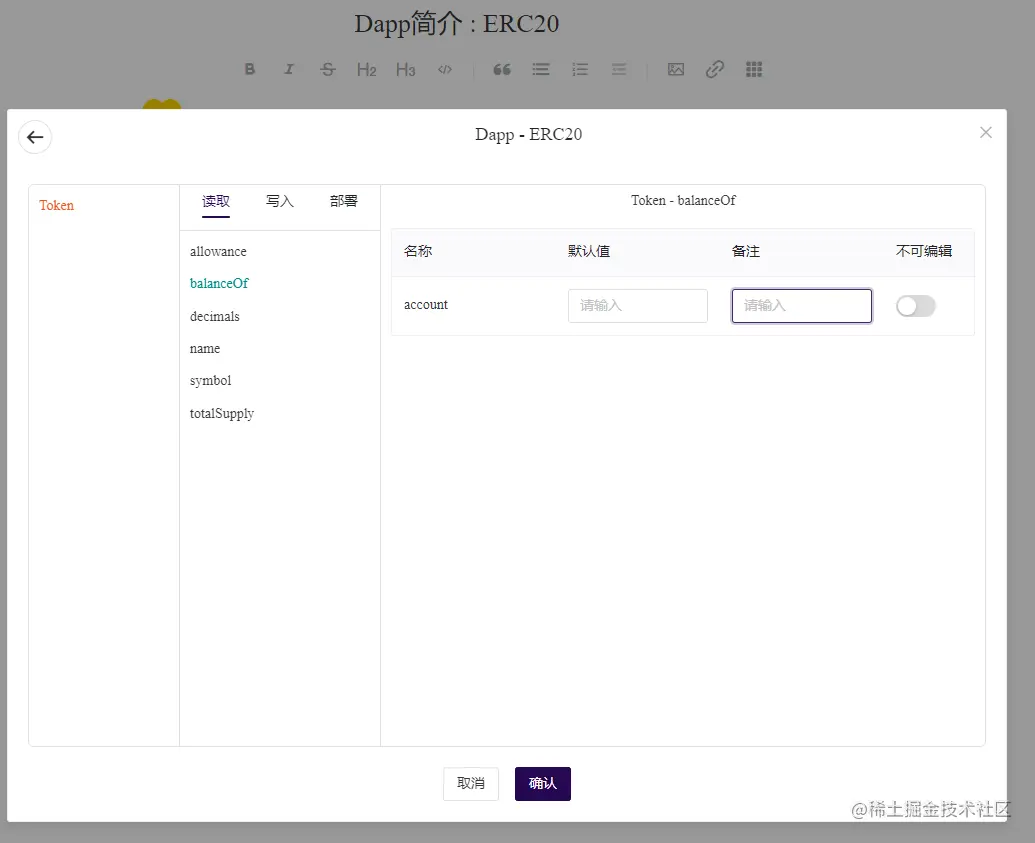Insert H2 heading from toolbar
This screenshot has height=843, width=1035.
(x=366, y=69)
